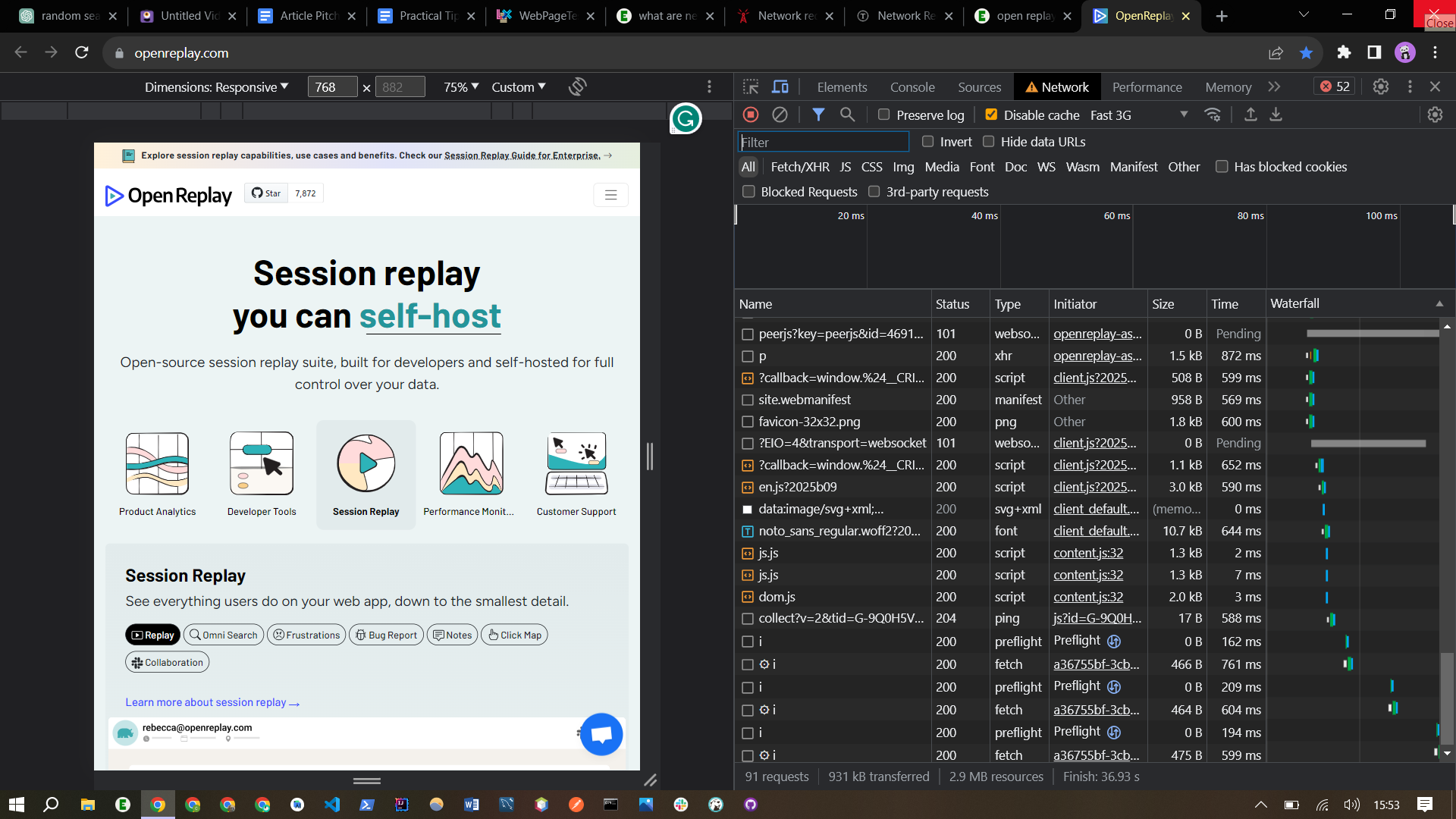Open Dimensions Responsive dropdown
Screen dimensions: 1456x819
(217, 86)
